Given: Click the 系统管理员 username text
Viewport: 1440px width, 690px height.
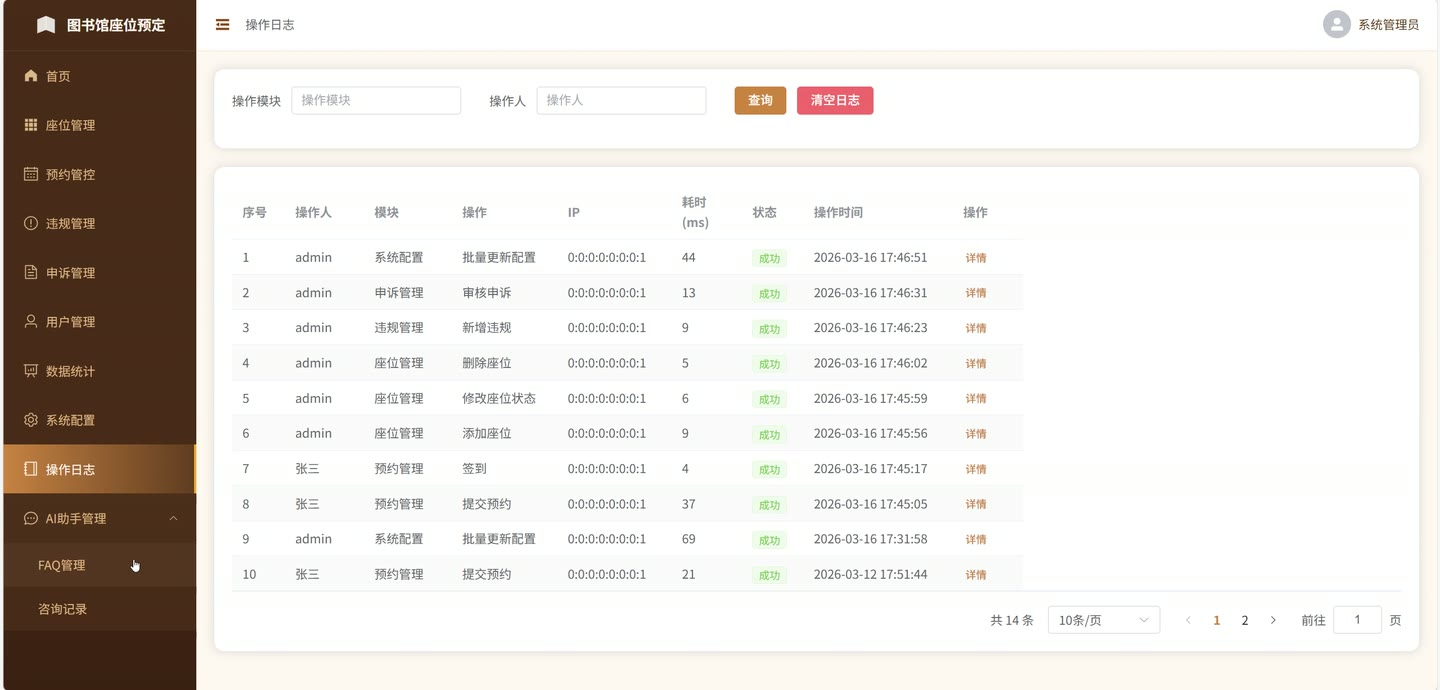Looking at the screenshot, I should pyautogui.click(x=1388, y=25).
